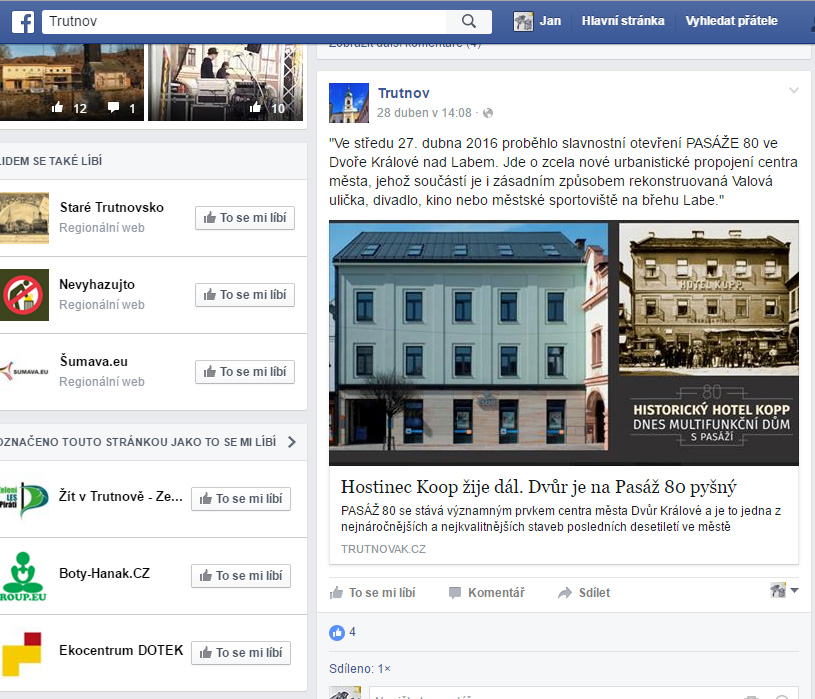Click the Staré Trutnovsko page logo
The height and width of the screenshot is (699, 815).
(x=24, y=217)
